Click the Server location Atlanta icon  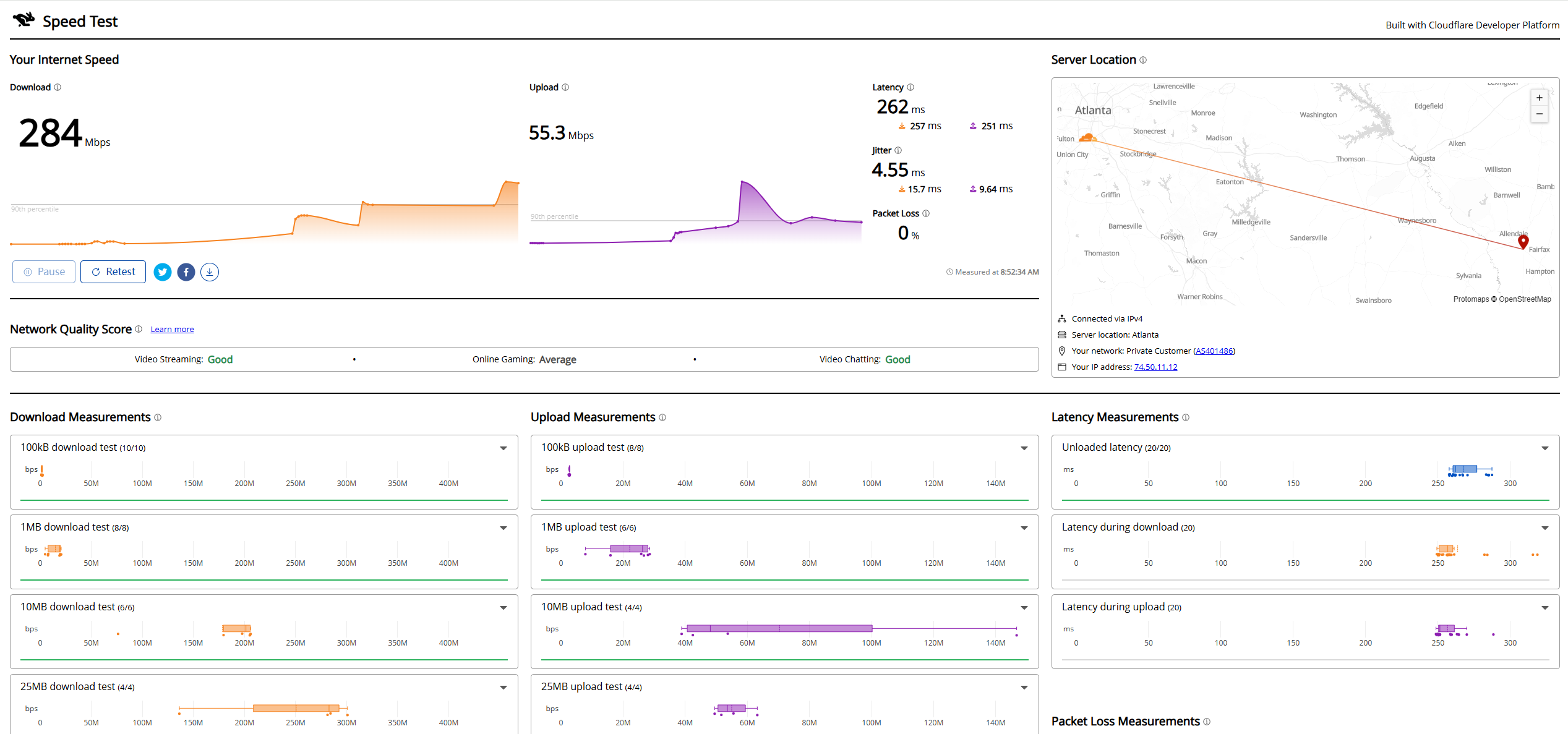tap(1062, 335)
